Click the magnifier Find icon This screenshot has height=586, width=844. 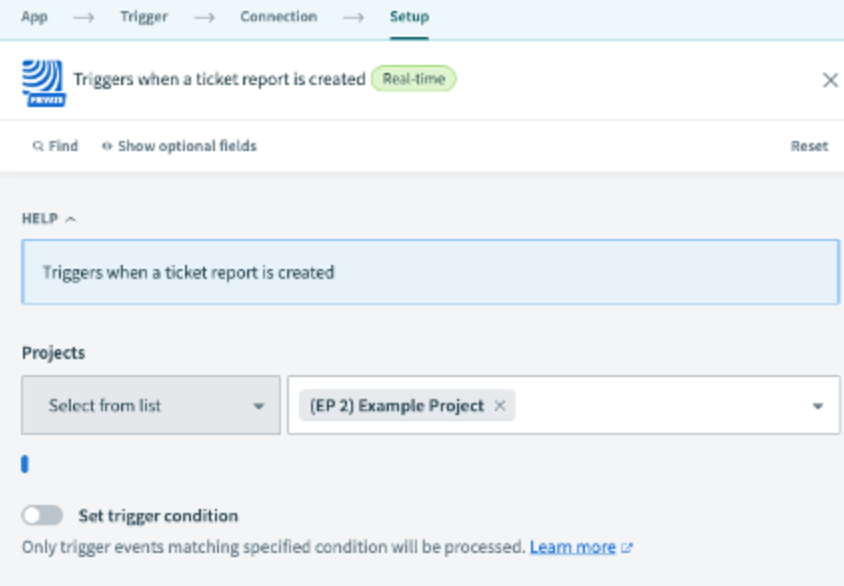click(37, 146)
